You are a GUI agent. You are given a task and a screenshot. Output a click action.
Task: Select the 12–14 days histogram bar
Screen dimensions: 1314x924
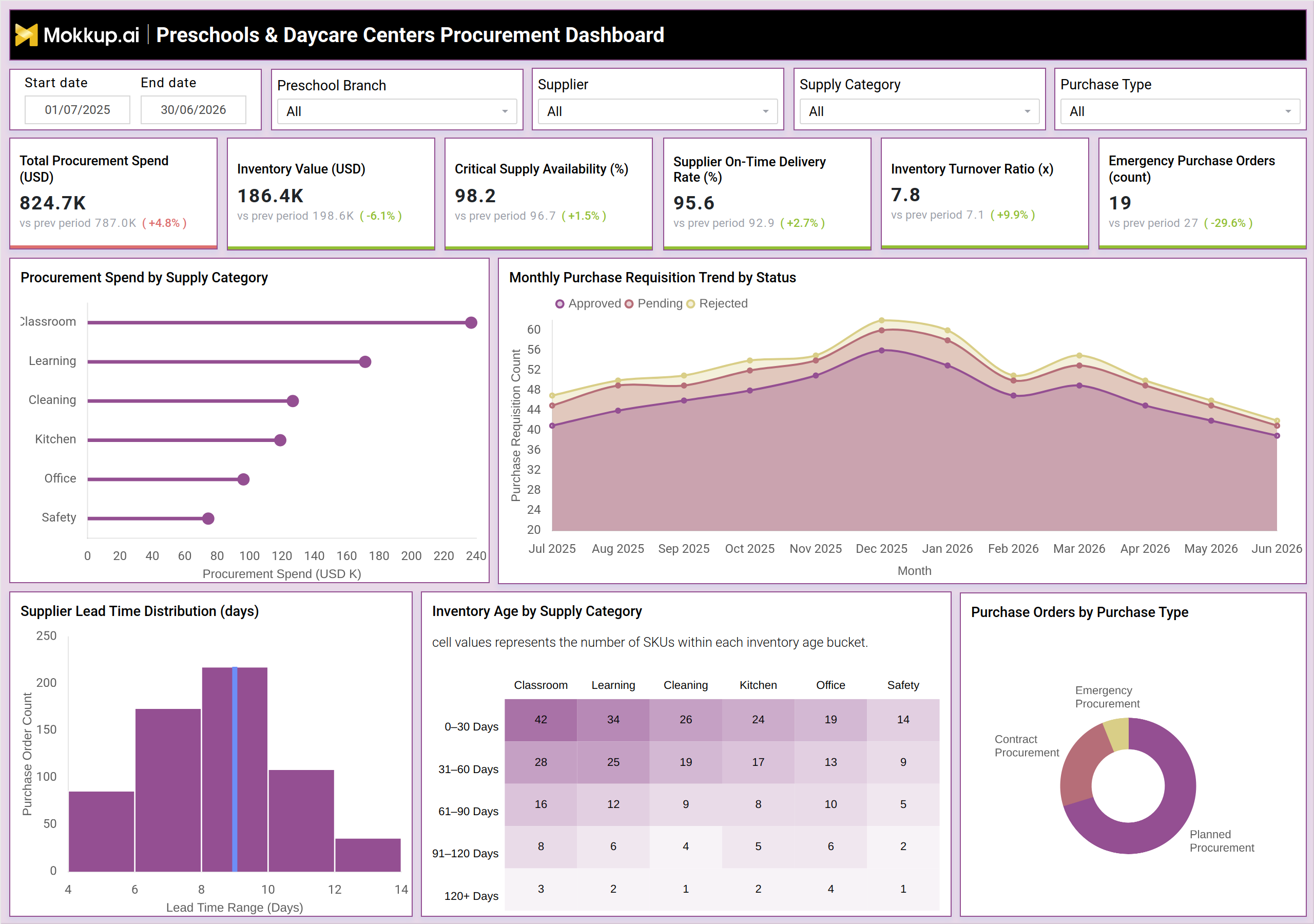click(368, 855)
